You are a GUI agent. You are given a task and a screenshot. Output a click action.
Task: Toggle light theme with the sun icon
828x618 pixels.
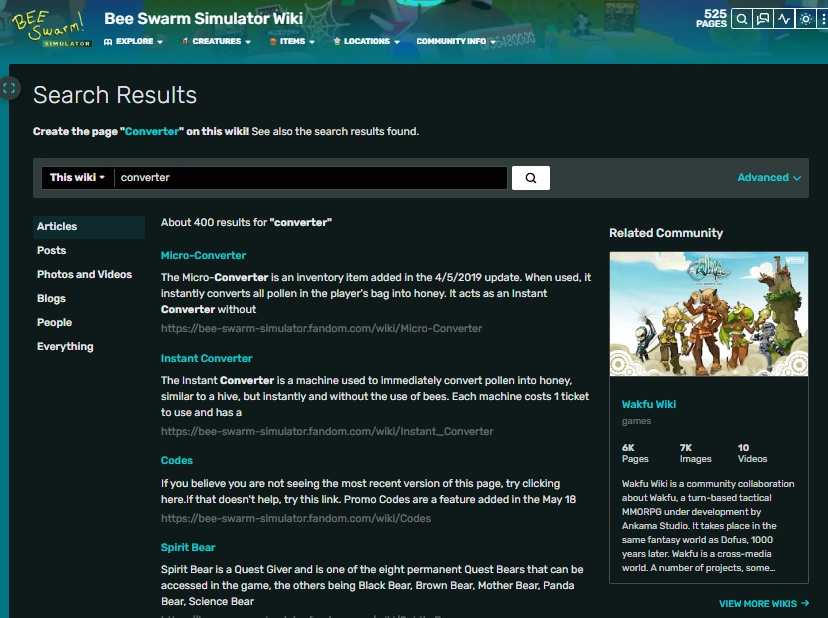(805, 18)
